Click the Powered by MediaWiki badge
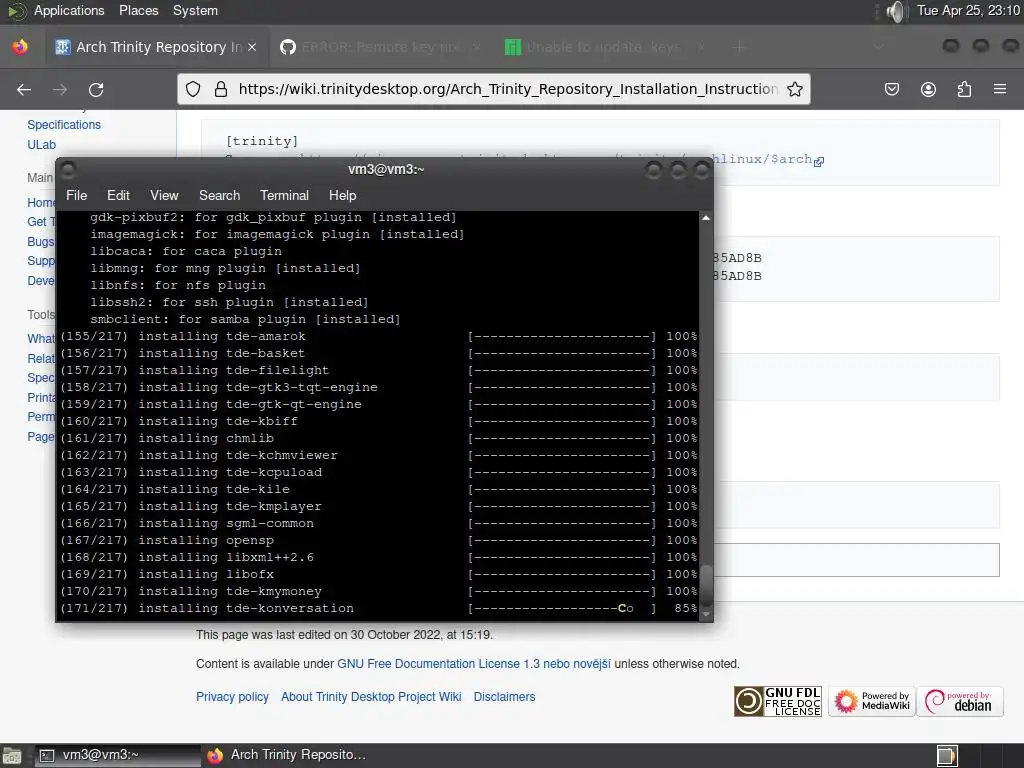 tap(872, 702)
